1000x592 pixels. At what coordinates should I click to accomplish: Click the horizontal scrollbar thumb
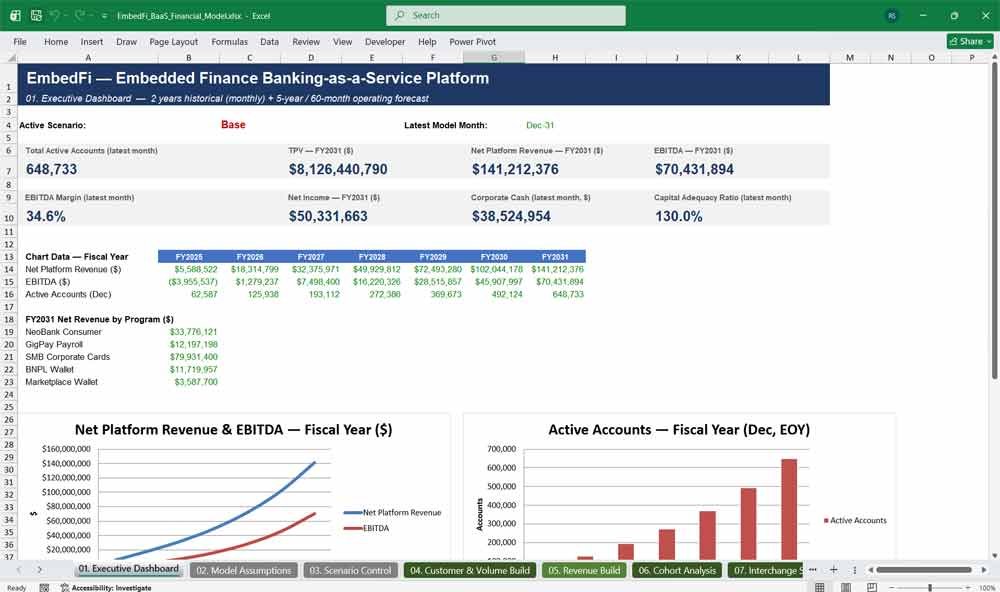tap(923, 570)
